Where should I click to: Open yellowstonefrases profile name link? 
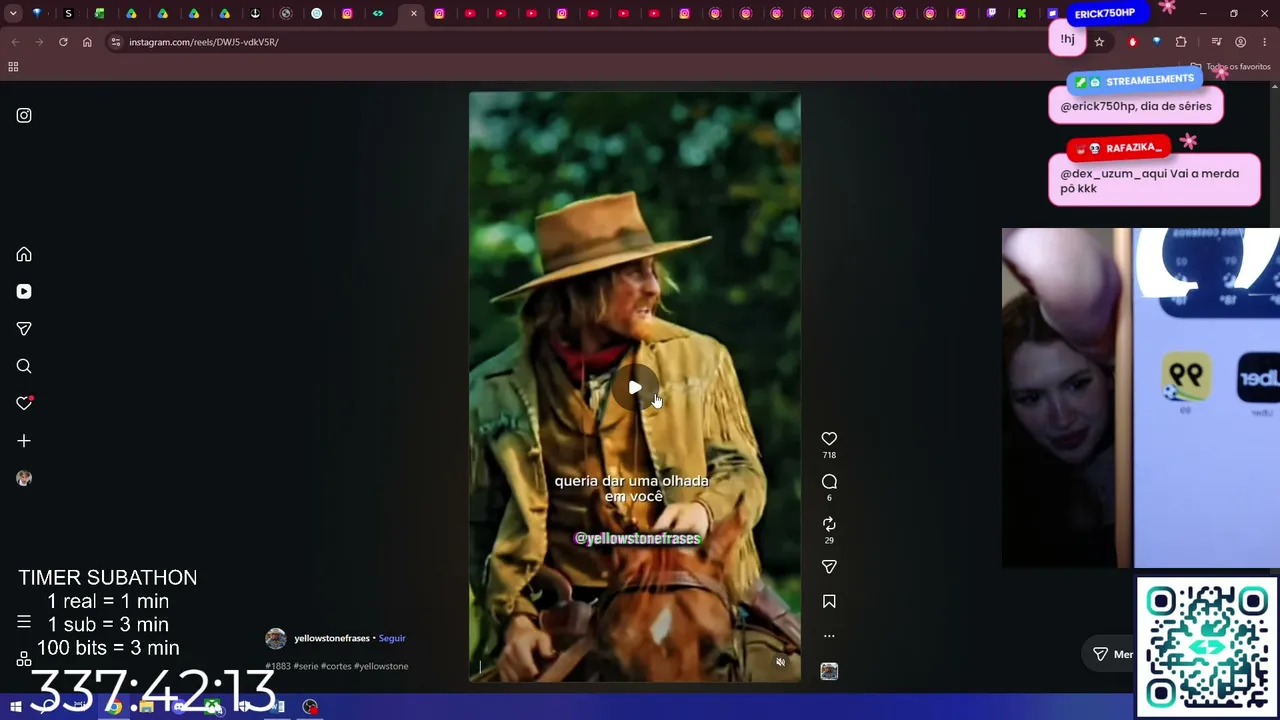[x=332, y=638]
